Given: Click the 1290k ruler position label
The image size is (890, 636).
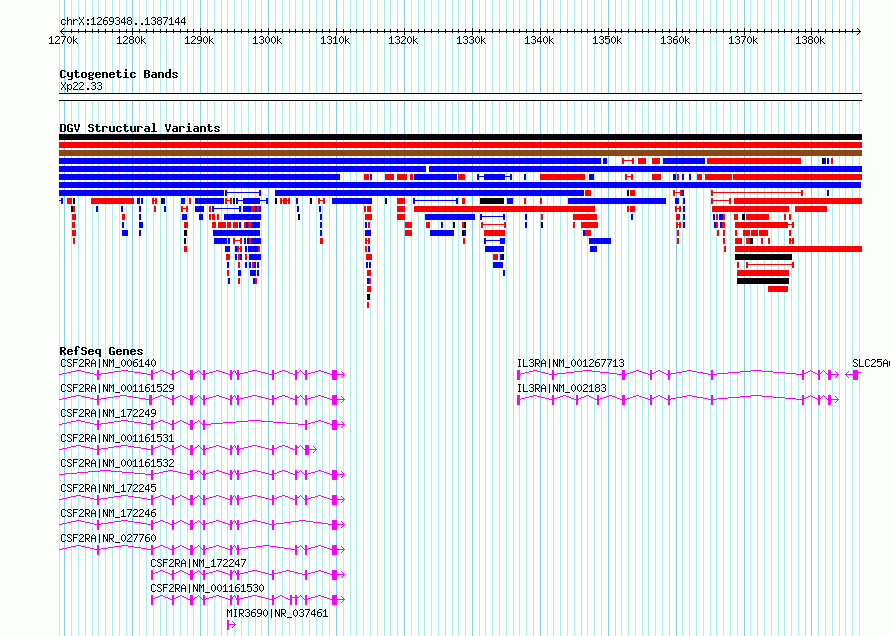Looking at the screenshot, I should point(199,40).
